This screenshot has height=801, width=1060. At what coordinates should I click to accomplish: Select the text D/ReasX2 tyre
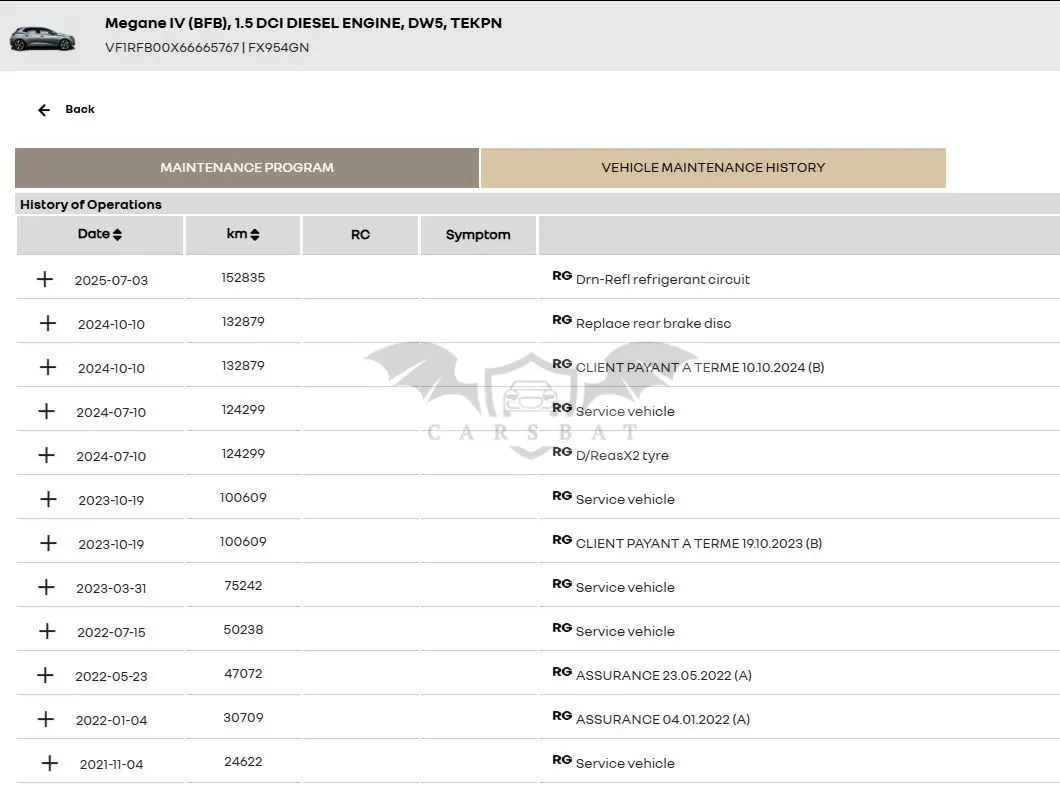click(622, 456)
